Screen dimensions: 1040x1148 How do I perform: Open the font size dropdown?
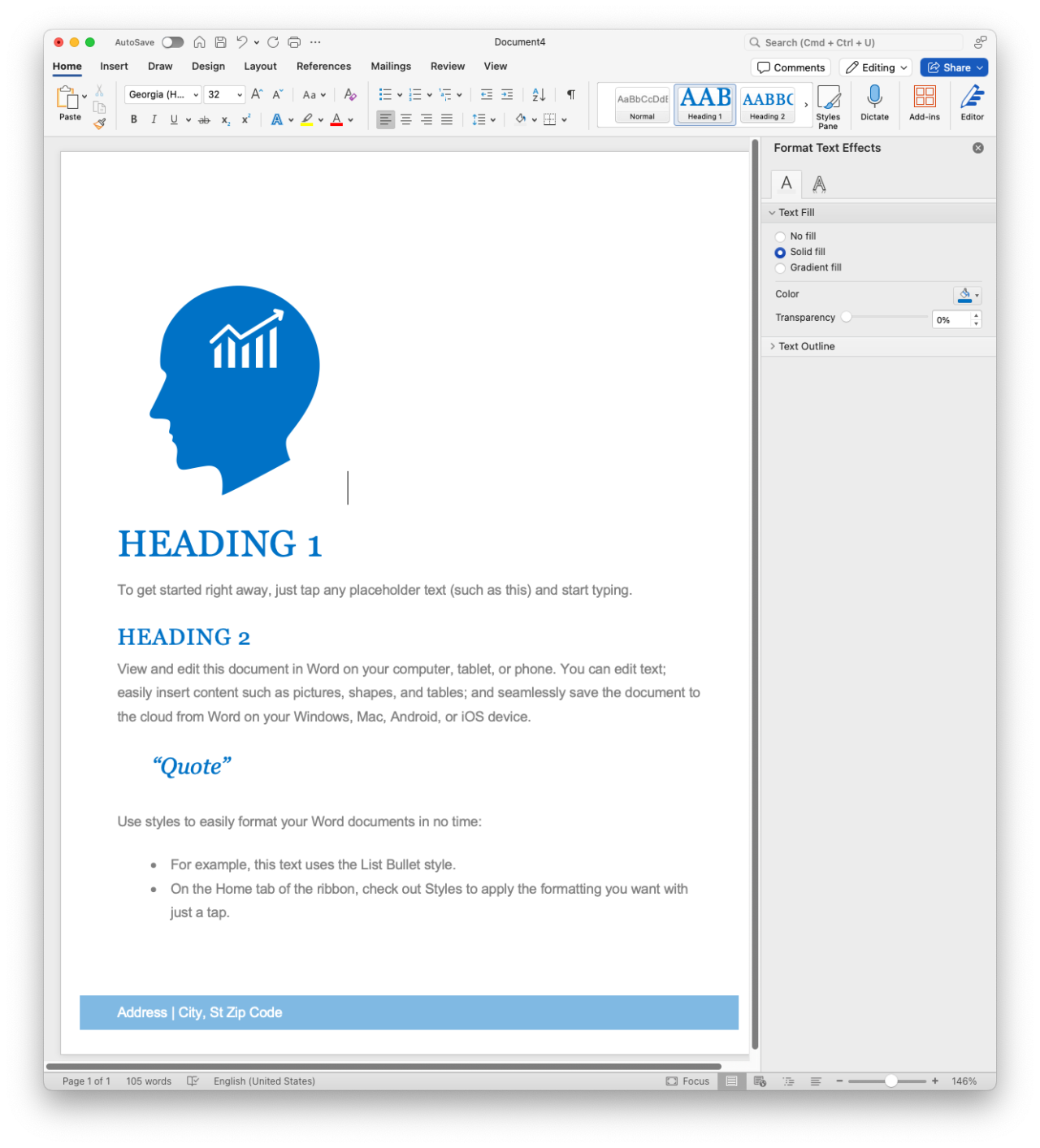240,94
